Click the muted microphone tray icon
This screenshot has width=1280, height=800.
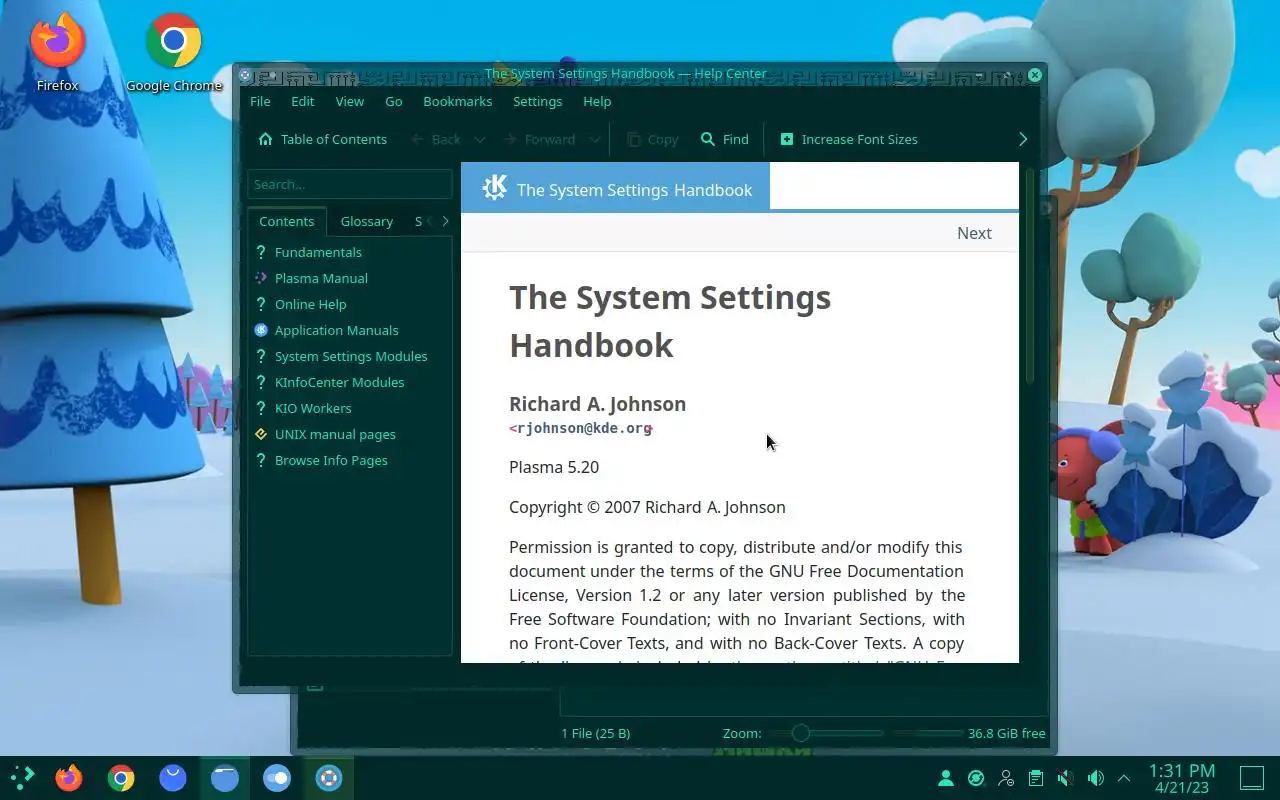coord(1066,778)
